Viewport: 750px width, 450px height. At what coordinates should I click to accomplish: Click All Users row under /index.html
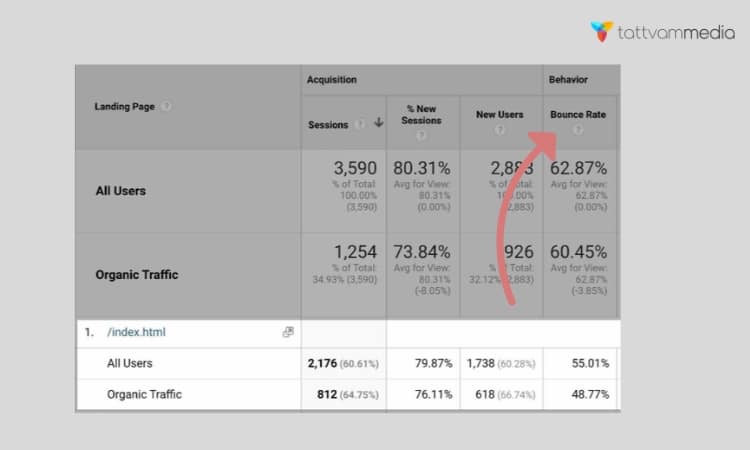pos(130,363)
